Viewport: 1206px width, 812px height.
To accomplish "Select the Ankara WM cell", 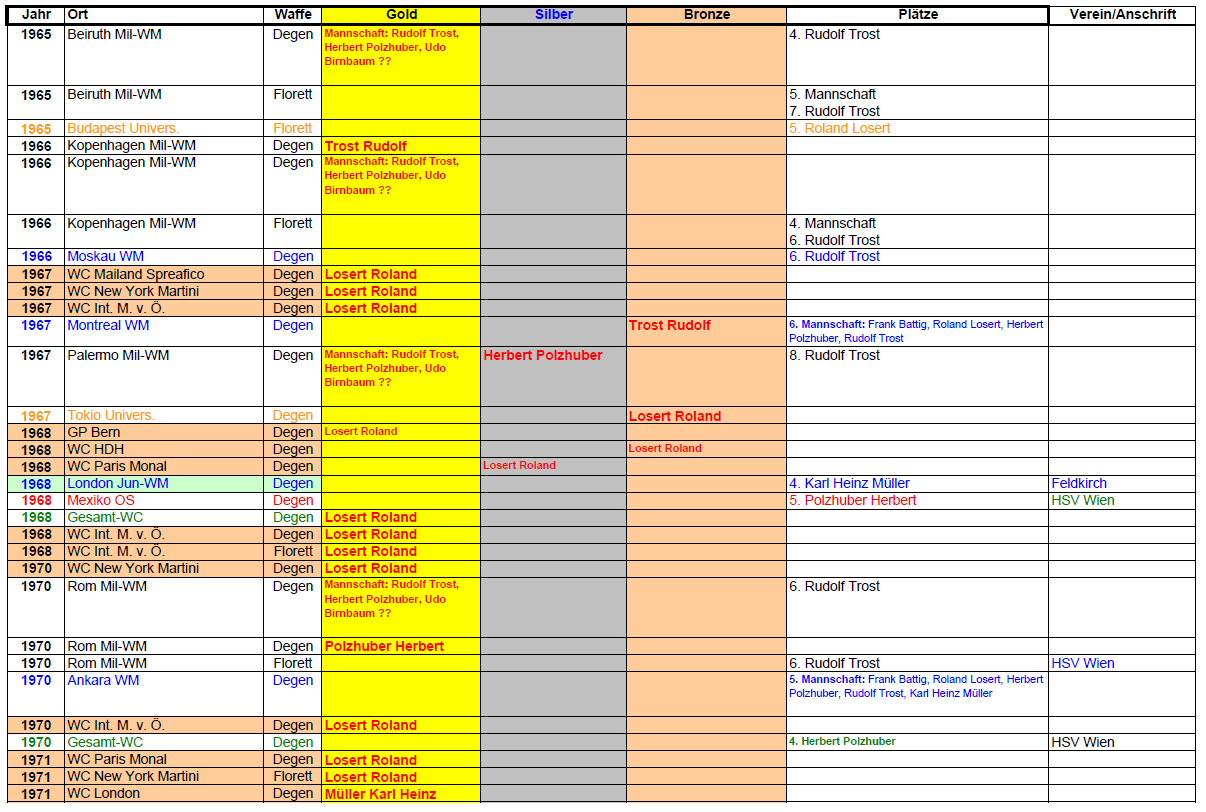I will pos(103,680).
